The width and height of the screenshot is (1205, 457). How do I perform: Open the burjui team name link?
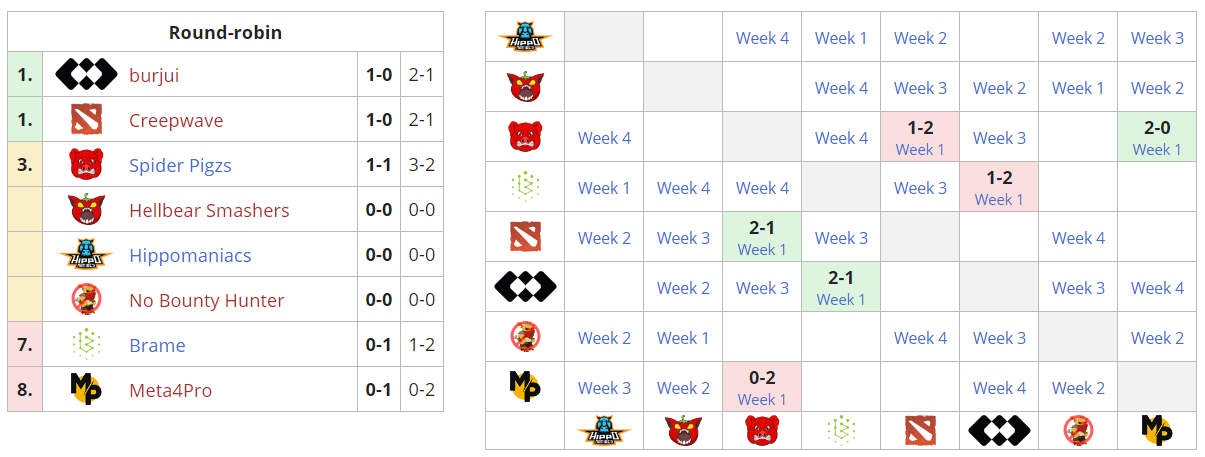tap(154, 75)
